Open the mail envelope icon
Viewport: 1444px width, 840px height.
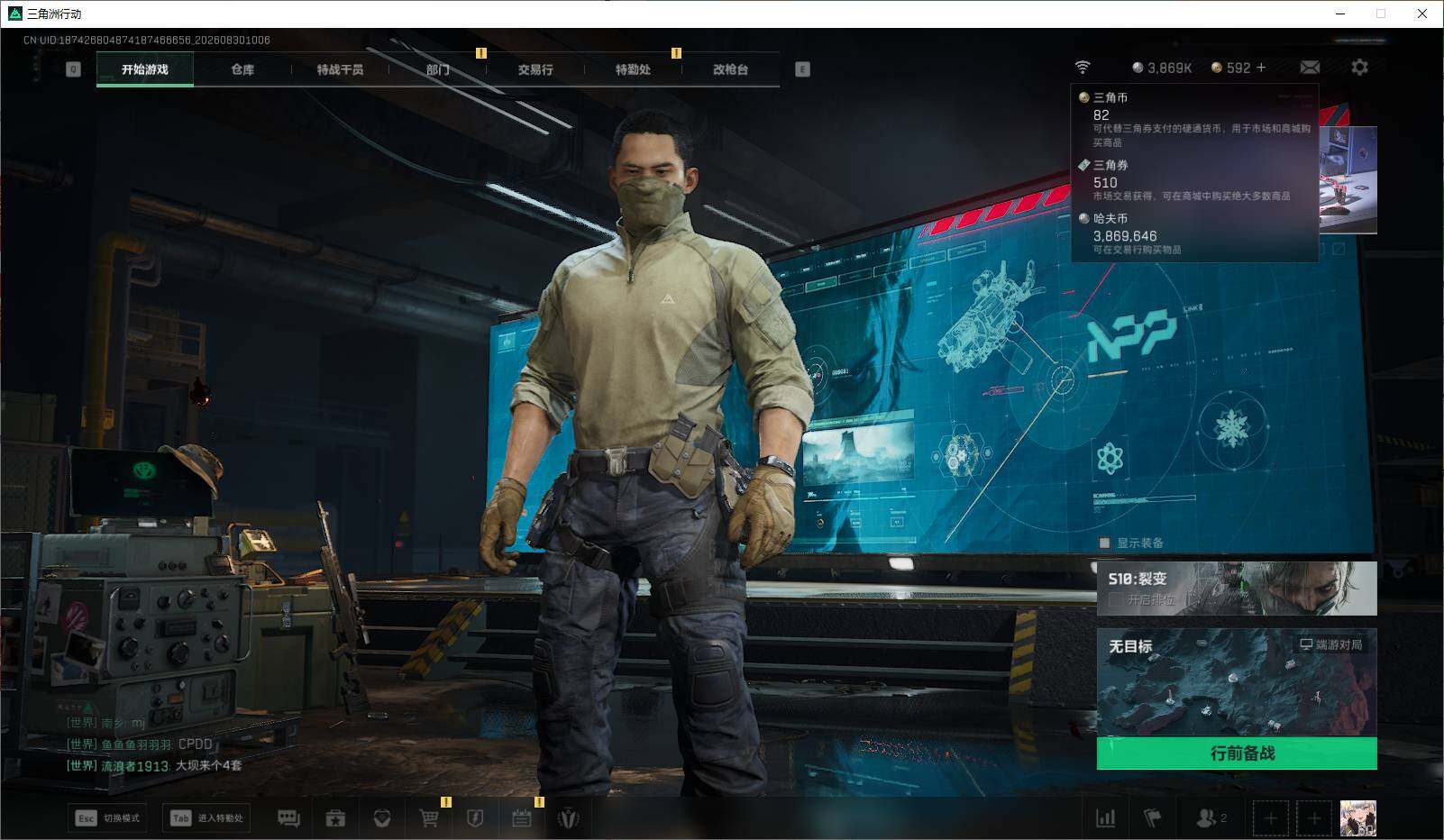[1310, 68]
